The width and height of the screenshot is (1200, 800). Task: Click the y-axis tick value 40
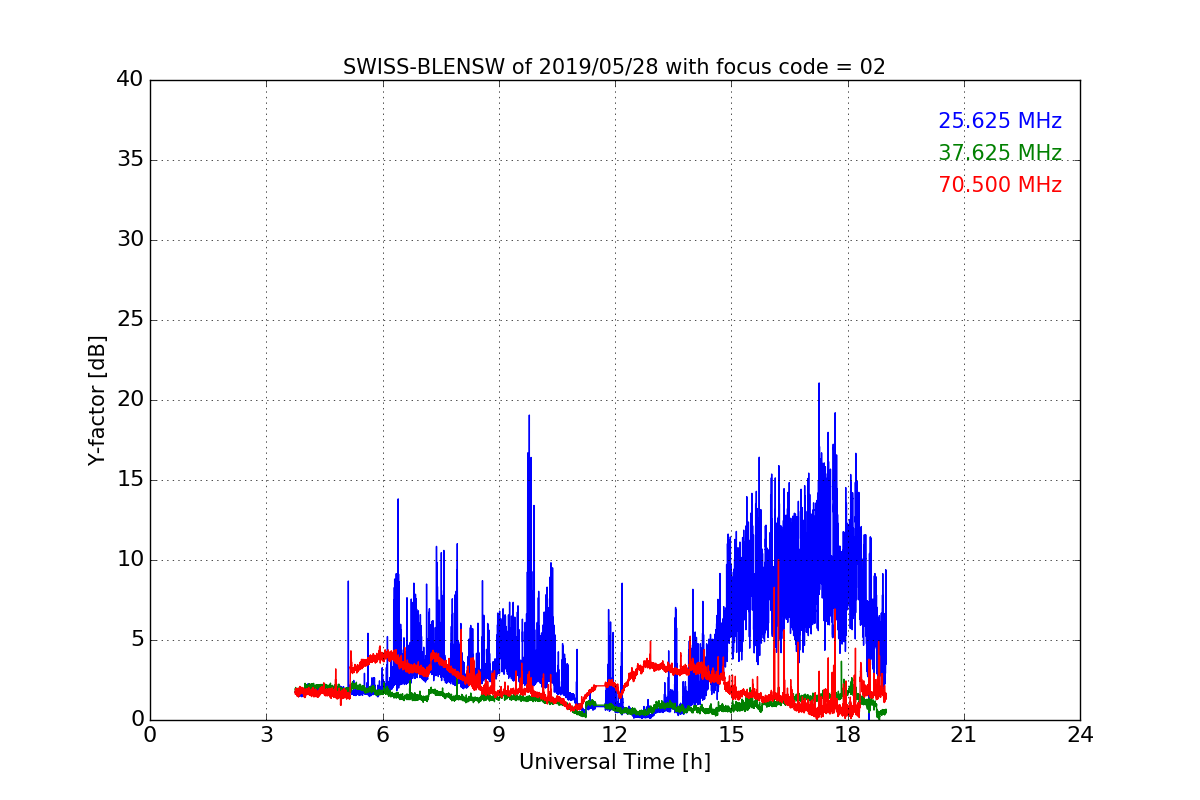point(129,80)
